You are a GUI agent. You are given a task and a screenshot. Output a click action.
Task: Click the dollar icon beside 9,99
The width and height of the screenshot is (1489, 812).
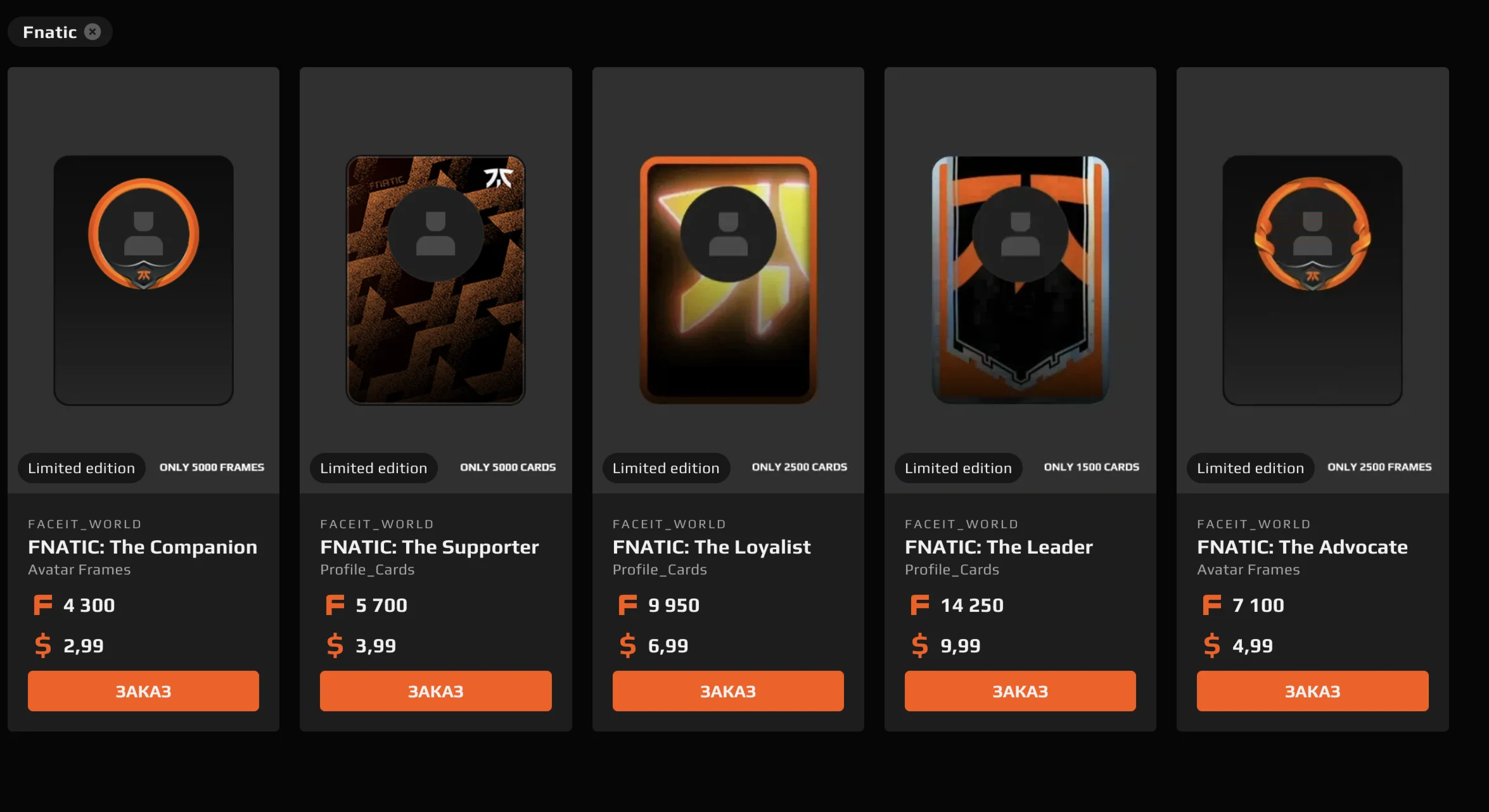920,645
